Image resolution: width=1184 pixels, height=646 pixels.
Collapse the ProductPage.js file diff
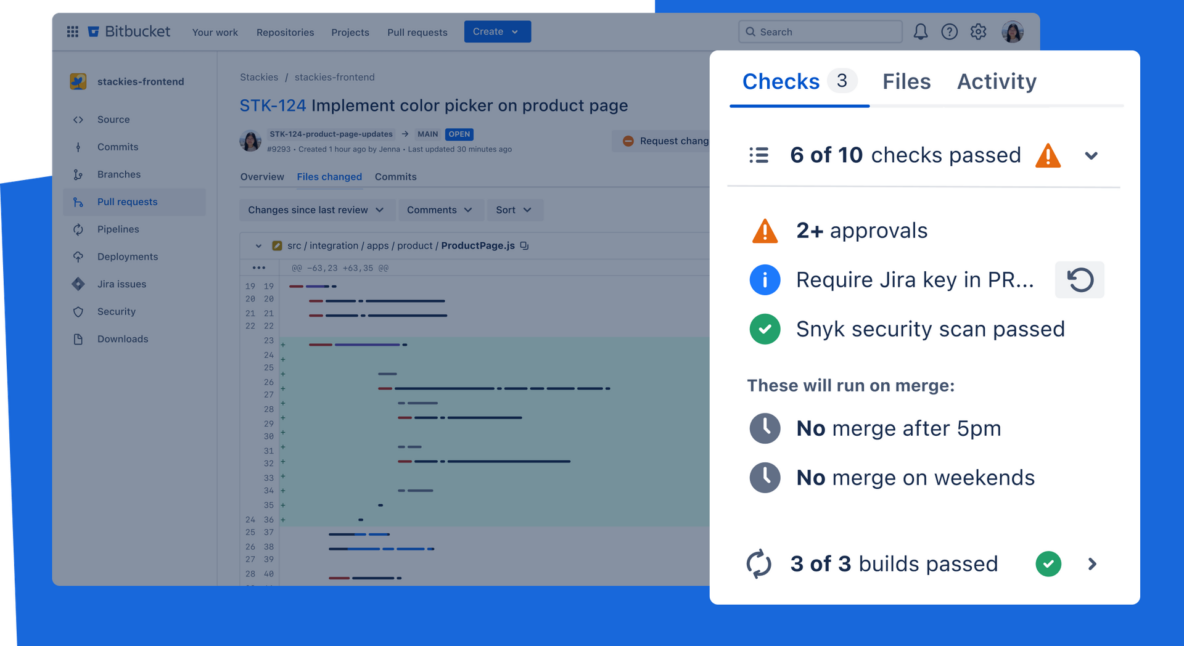click(258, 246)
